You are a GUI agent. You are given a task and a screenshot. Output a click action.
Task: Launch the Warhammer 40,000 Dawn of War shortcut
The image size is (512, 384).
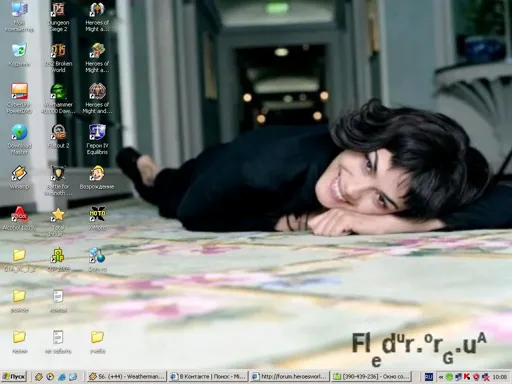pyautogui.click(x=58, y=98)
